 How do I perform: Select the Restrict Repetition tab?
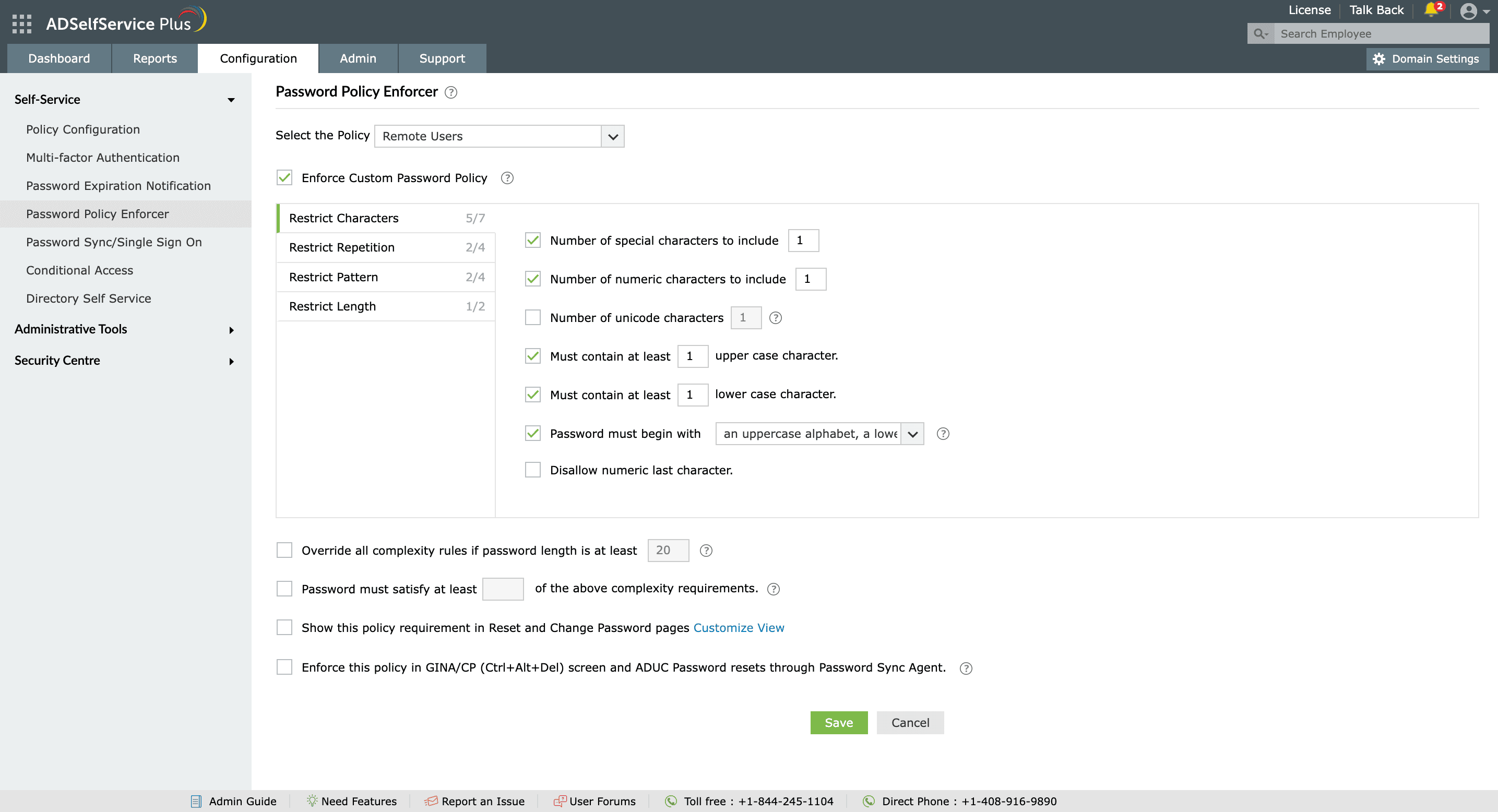342,247
